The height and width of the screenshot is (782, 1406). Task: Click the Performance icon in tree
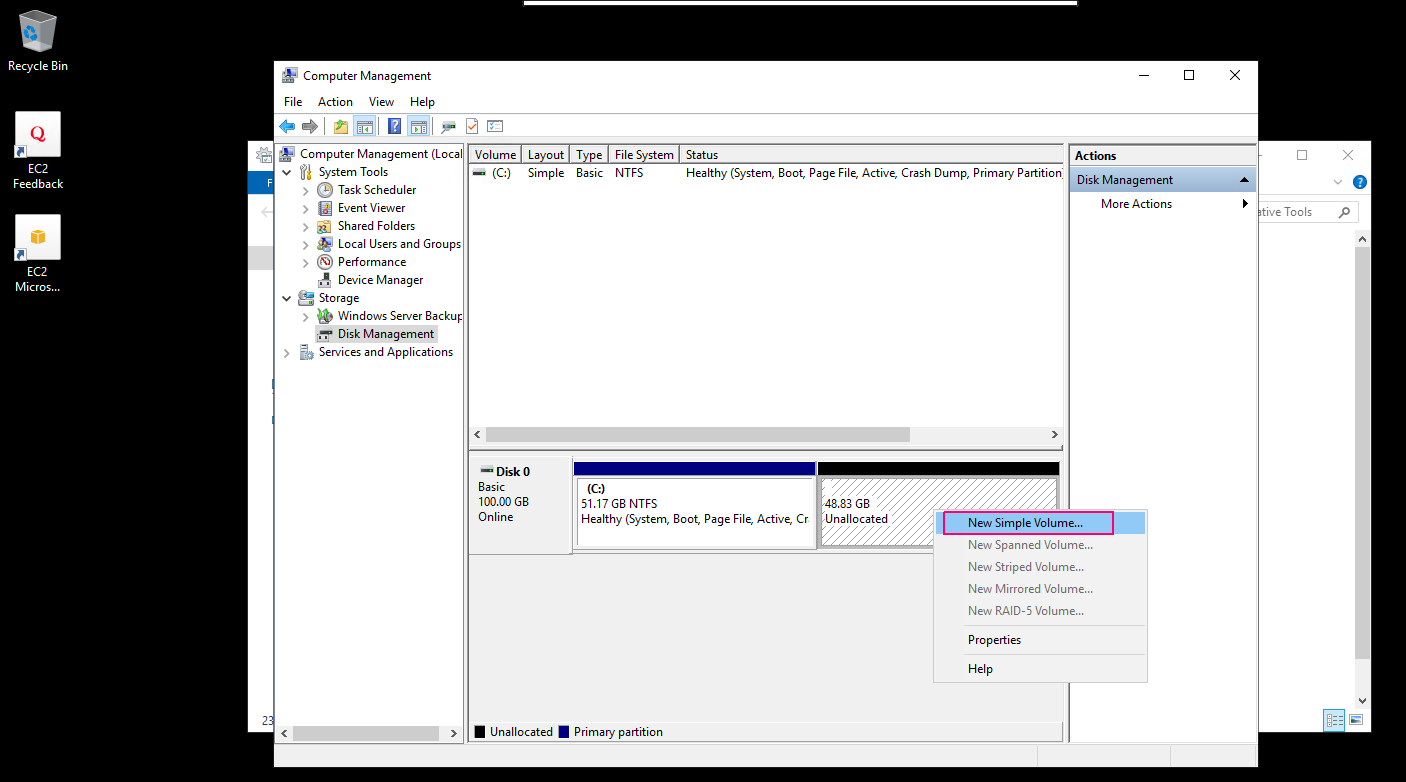click(325, 262)
